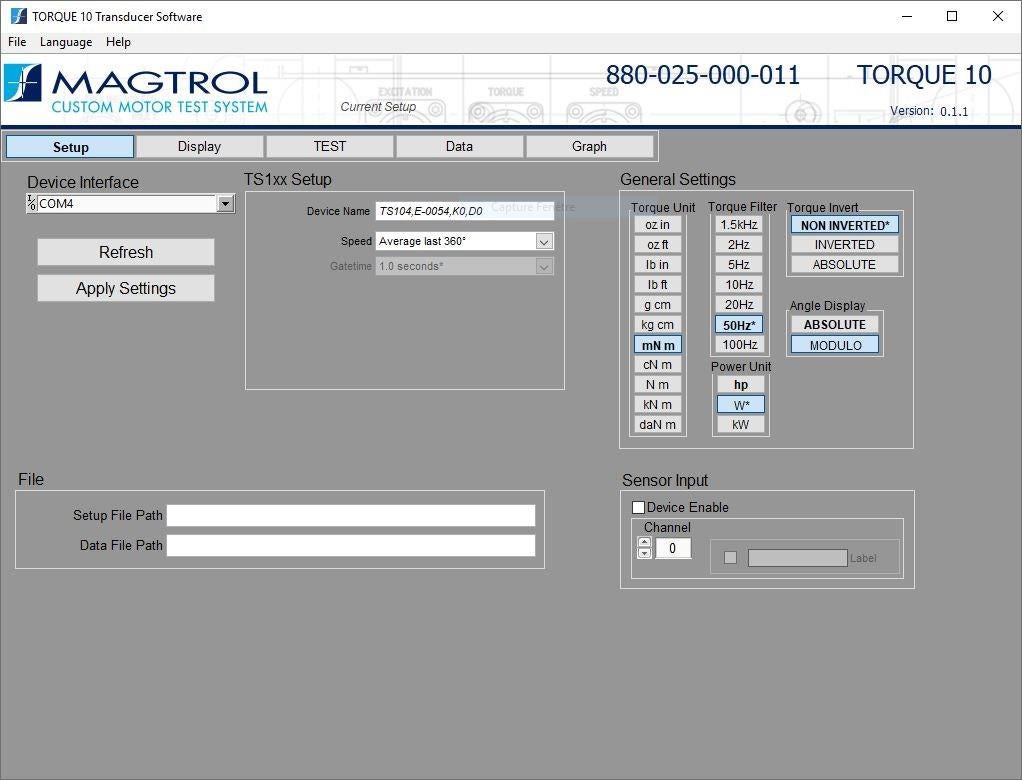Select INVERTED torque option
This screenshot has width=1022, height=780.
[x=845, y=244]
